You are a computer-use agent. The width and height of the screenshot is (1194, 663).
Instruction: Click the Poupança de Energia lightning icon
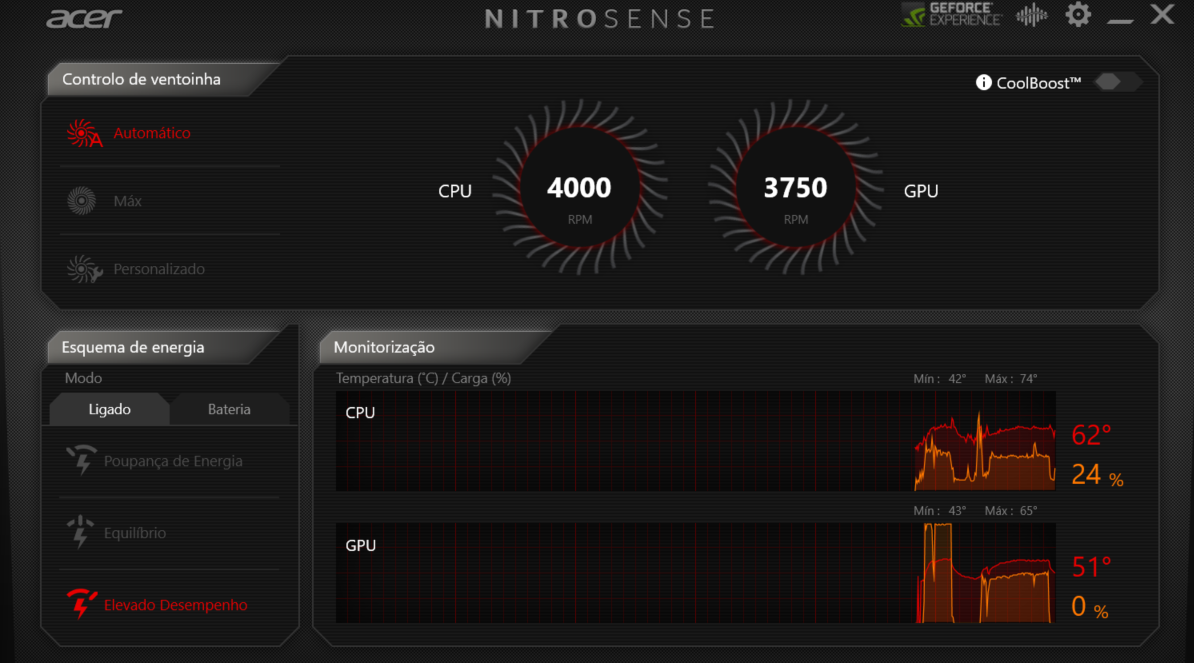82,460
